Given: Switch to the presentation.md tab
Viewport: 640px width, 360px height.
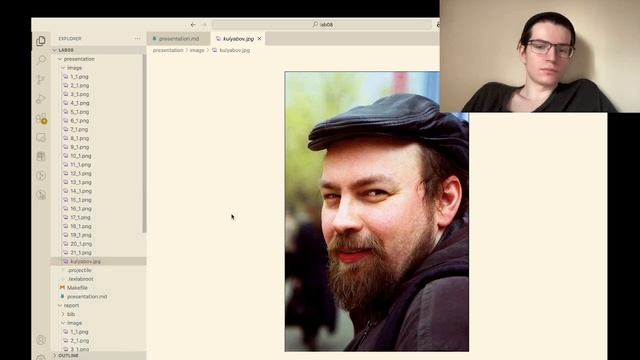Looking at the screenshot, I should pos(178,38).
